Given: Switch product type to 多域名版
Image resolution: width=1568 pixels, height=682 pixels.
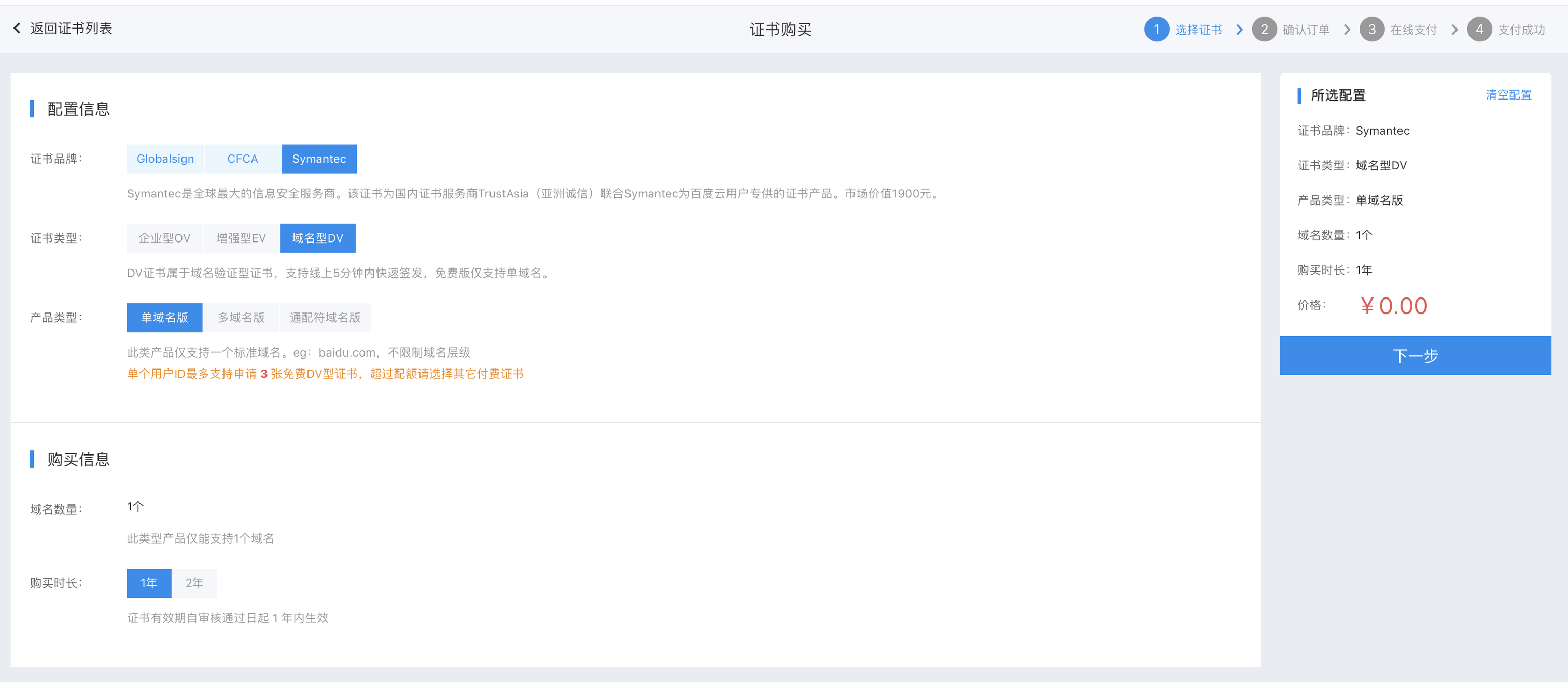Looking at the screenshot, I should pos(241,318).
